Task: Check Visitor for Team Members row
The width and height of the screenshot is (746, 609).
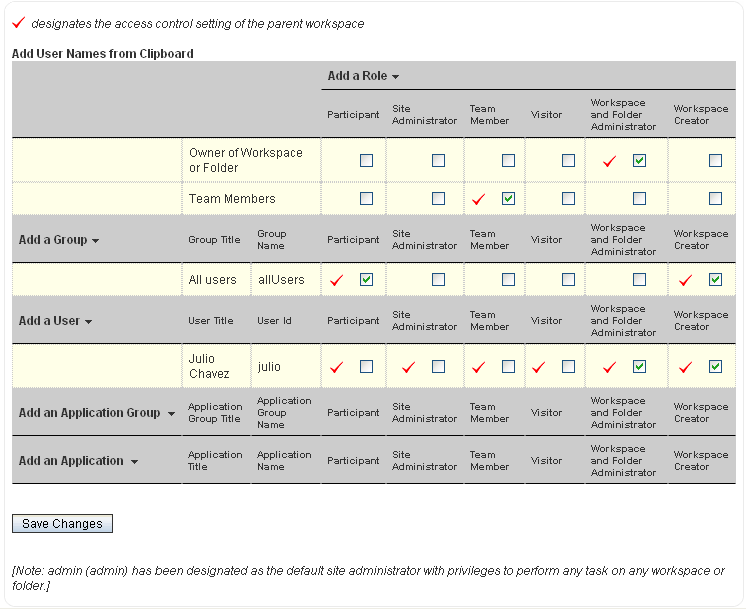Action: point(568,198)
